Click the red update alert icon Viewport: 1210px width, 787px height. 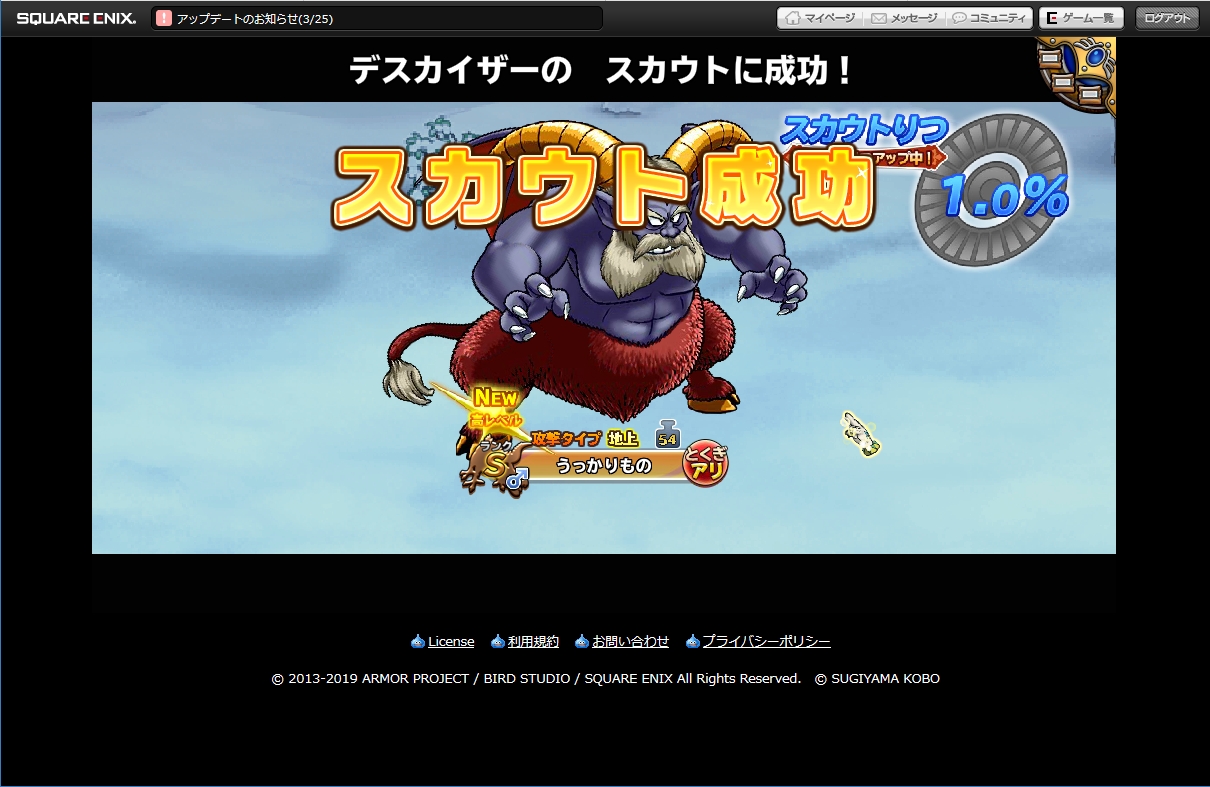(x=164, y=18)
